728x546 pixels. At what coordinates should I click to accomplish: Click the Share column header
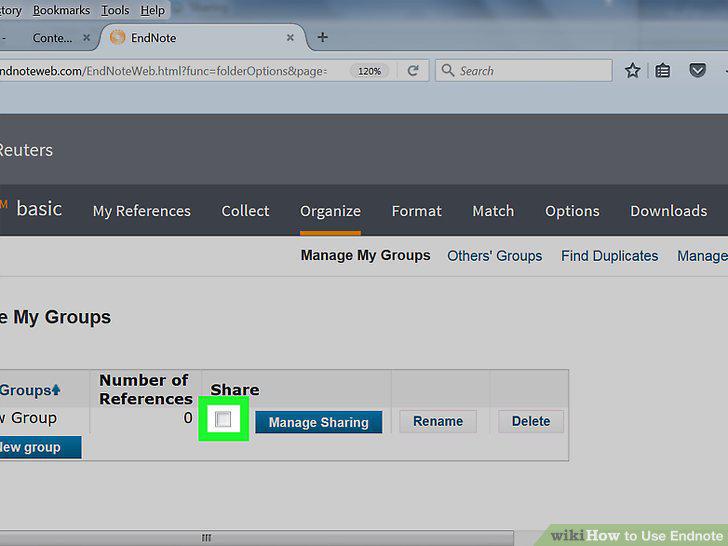[x=235, y=390]
